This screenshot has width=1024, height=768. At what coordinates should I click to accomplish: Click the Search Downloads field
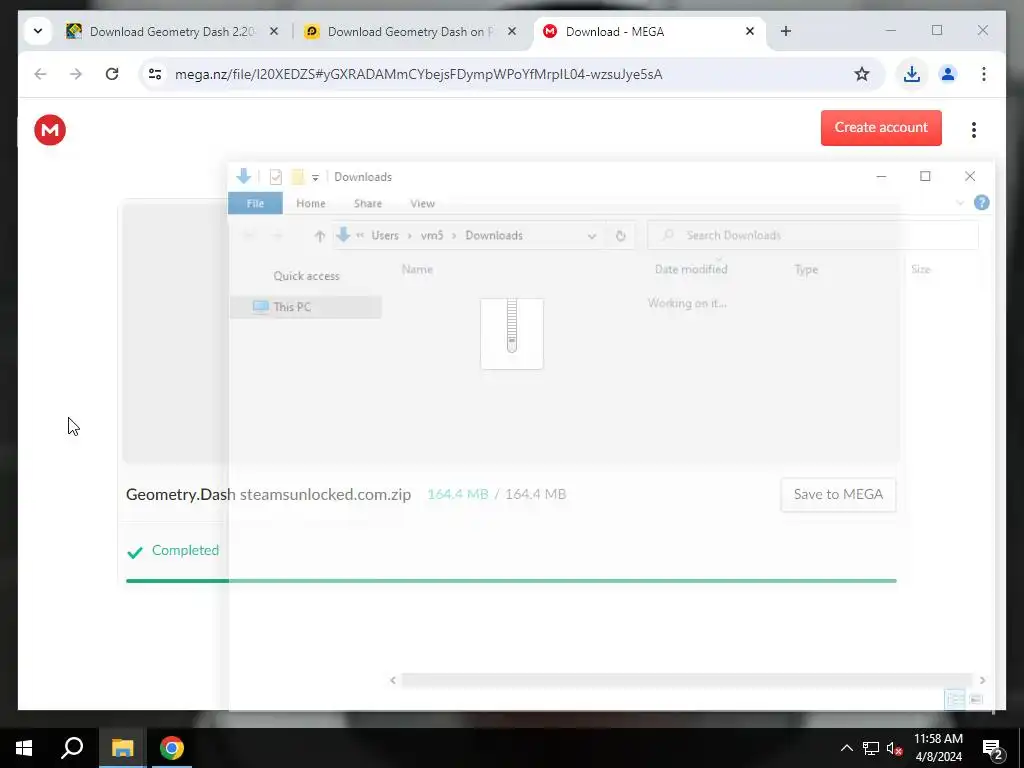click(x=813, y=235)
